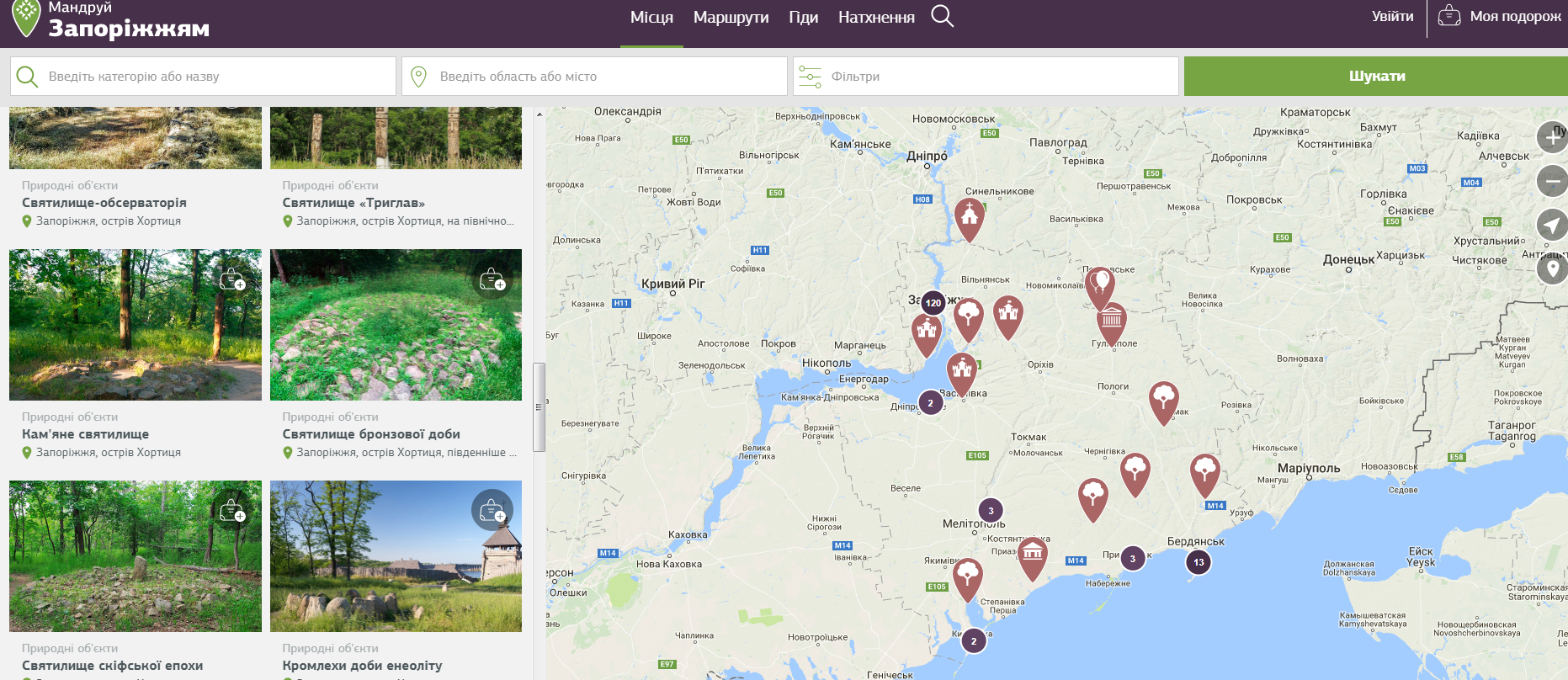Expand the Фільтри filter dropdown
The image size is (1568, 680).
(985, 77)
